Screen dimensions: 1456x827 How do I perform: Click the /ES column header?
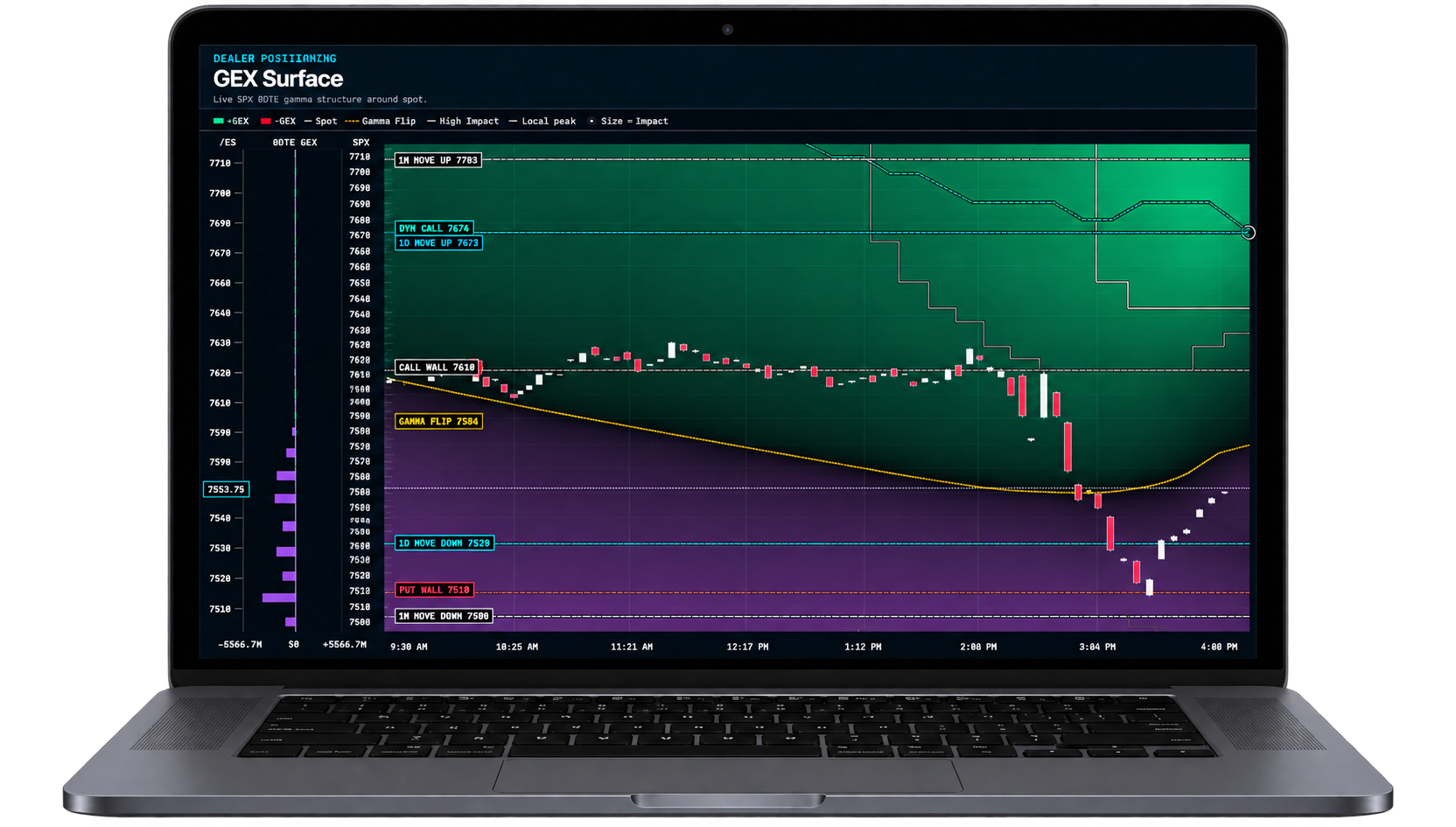point(227,143)
